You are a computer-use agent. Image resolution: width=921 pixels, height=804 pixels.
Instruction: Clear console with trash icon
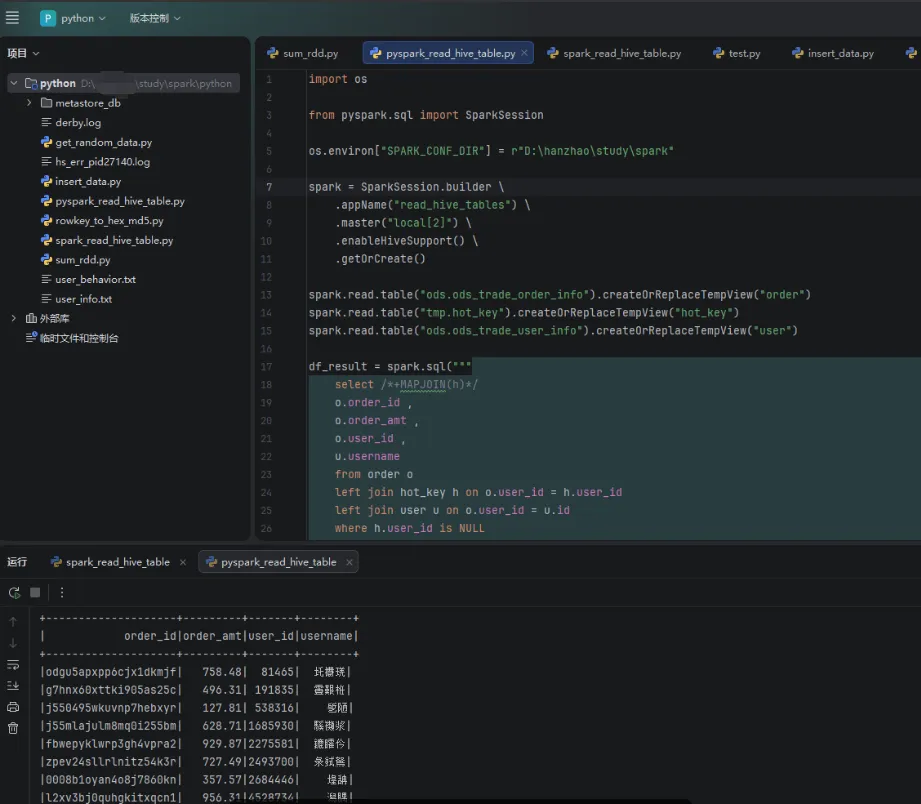[x=13, y=728]
